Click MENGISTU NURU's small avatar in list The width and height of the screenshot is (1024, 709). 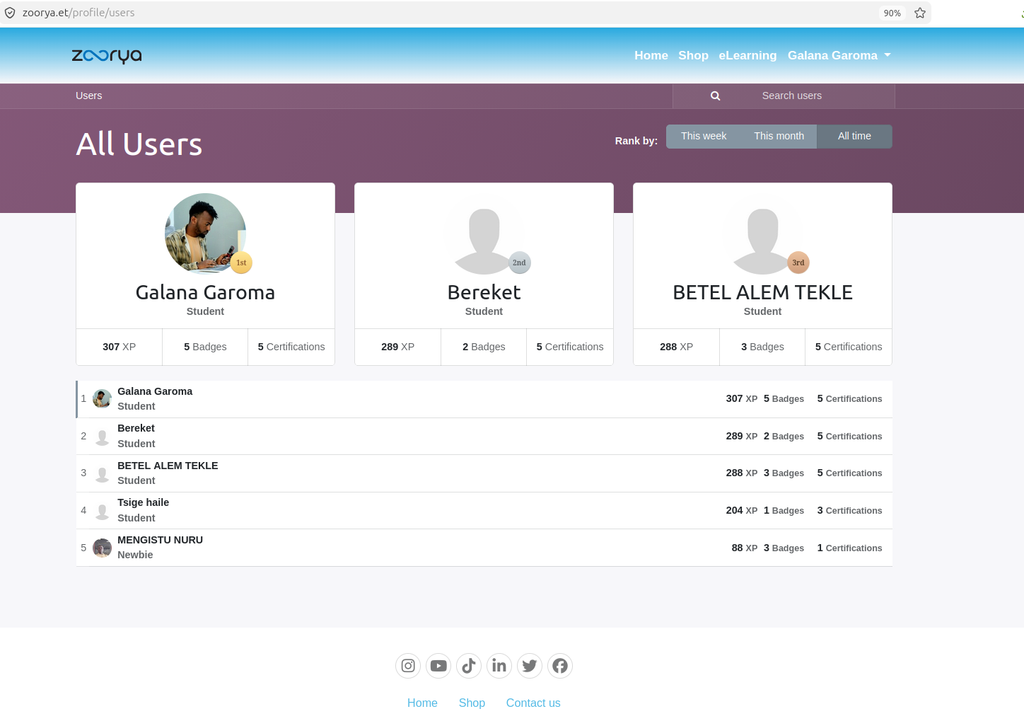pos(102,548)
